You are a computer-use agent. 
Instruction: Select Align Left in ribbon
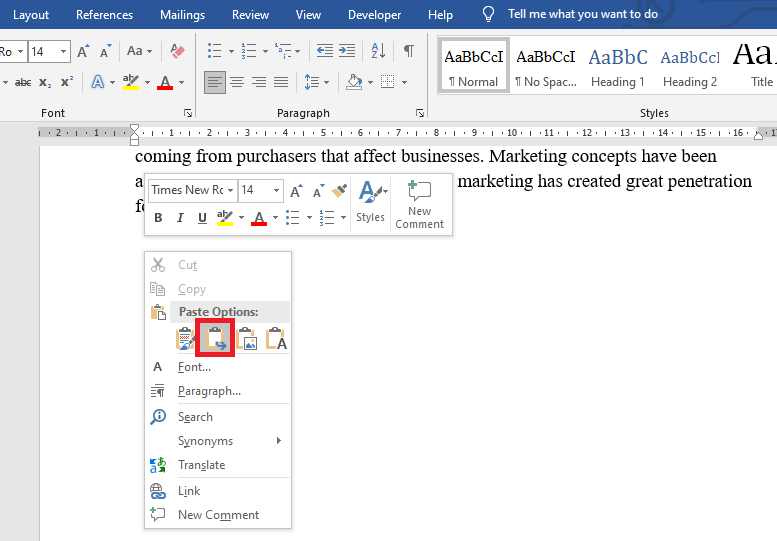click(x=215, y=82)
